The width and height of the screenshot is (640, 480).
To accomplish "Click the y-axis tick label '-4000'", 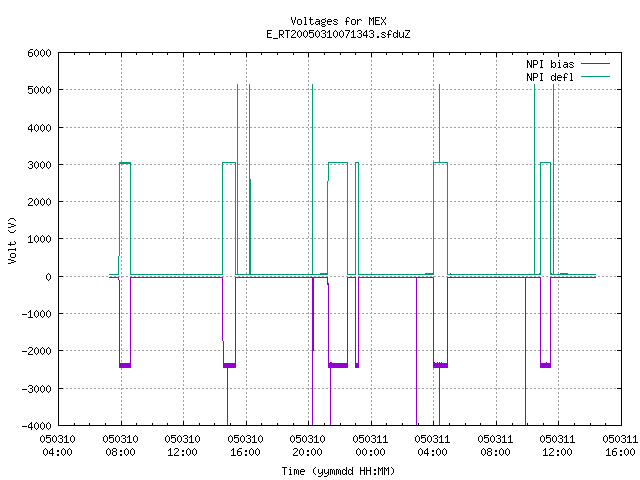I will point(36,426).
